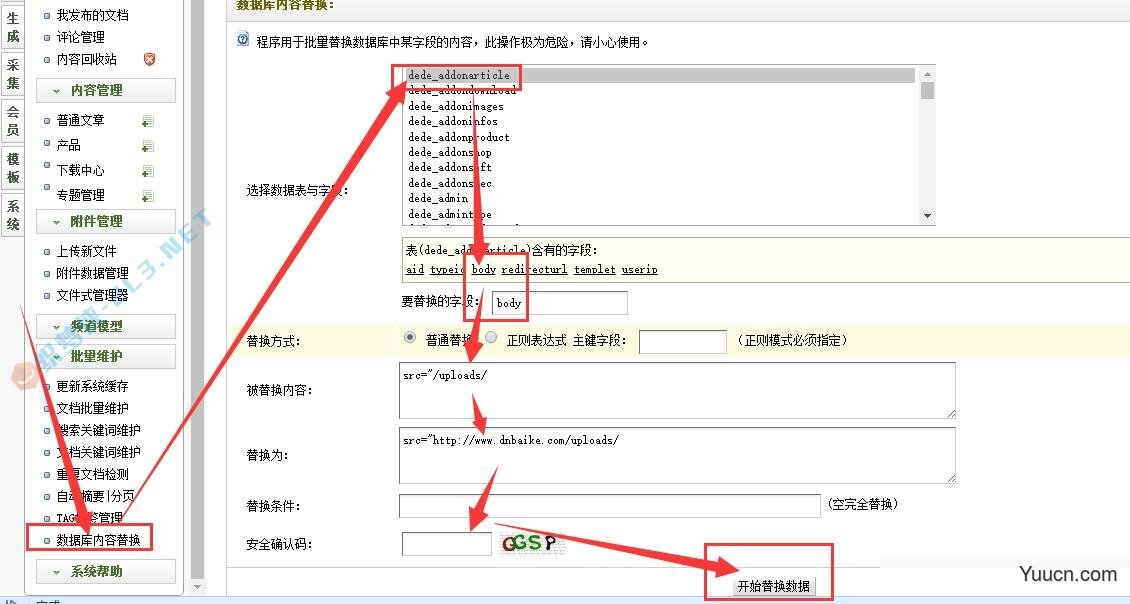This screenshot has height=604, width=1130.
Task: Switch to the 模板 vertical tab
Action: tap(13, 168)
